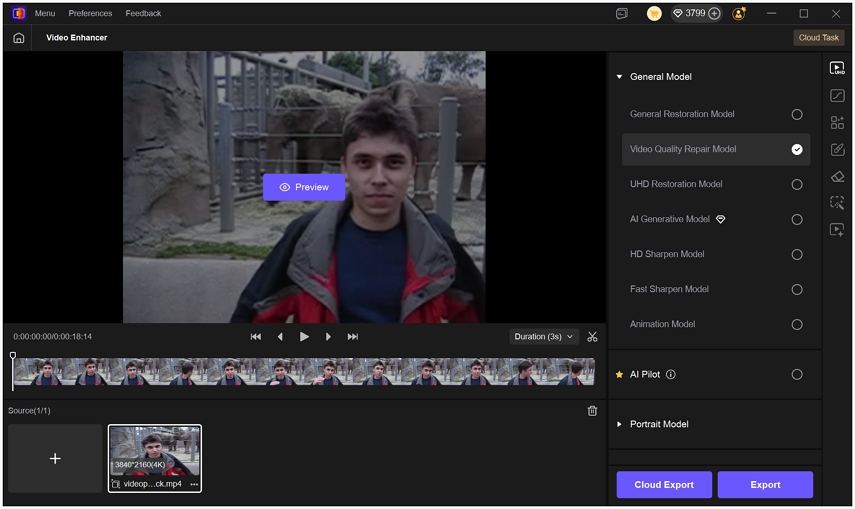Click the video preview frame
Screen dimensions: 855x509
coord(304,187)
